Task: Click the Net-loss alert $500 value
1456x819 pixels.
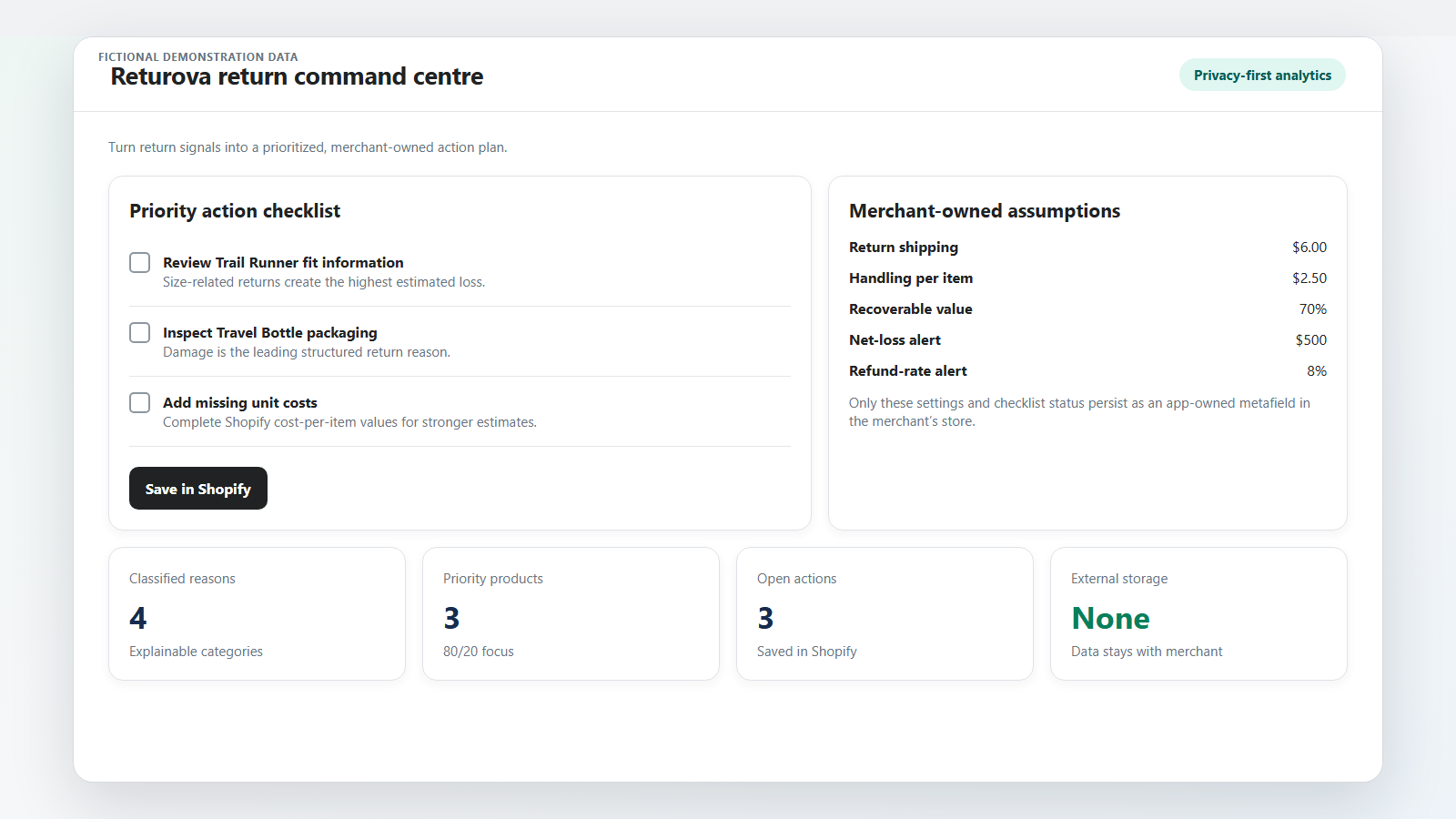Action: (1311, 340)
